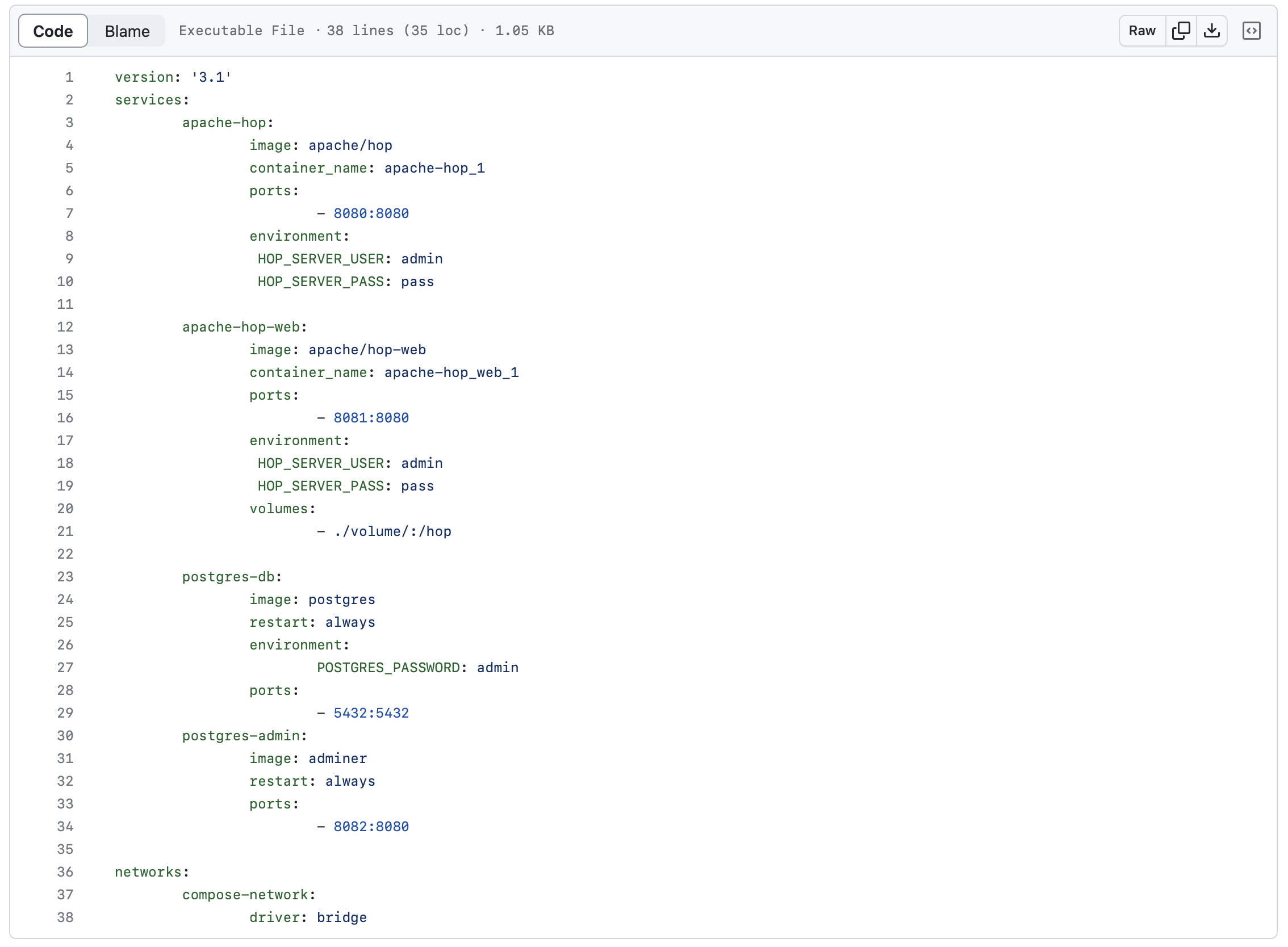
Task: Click the 8080:8080 port mapping
Action: [371, 213]
